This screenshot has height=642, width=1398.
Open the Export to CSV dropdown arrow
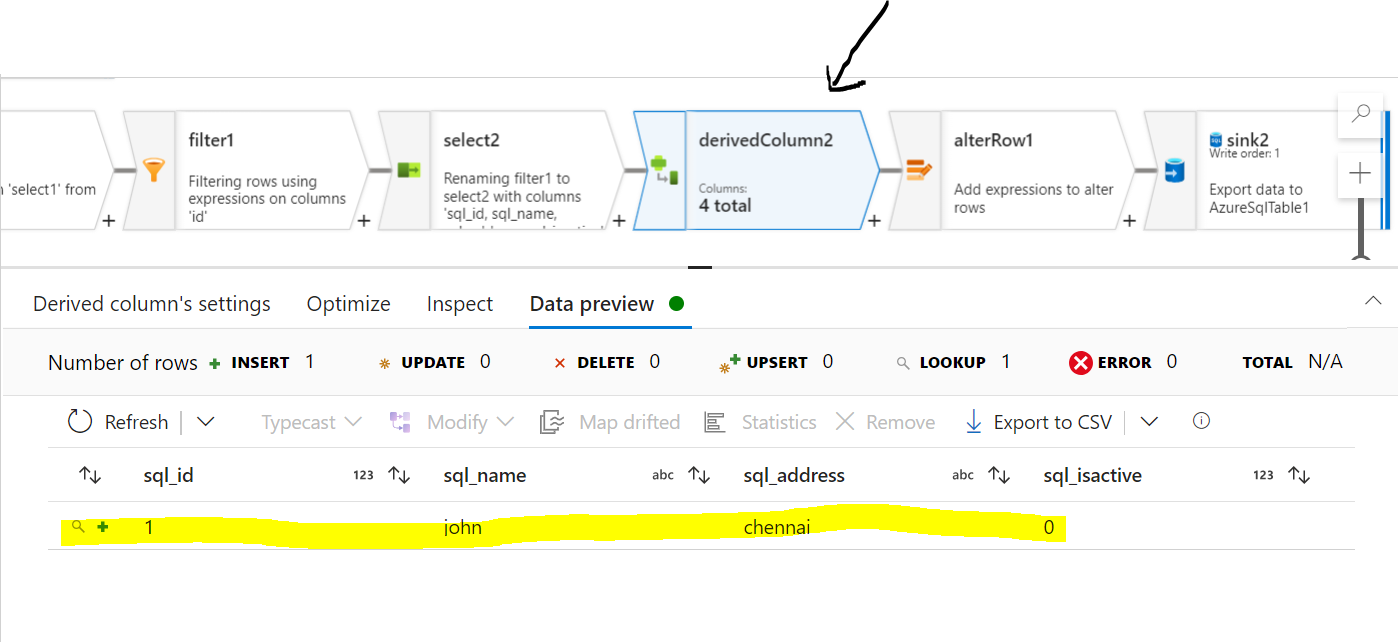tap(1147, 421)
